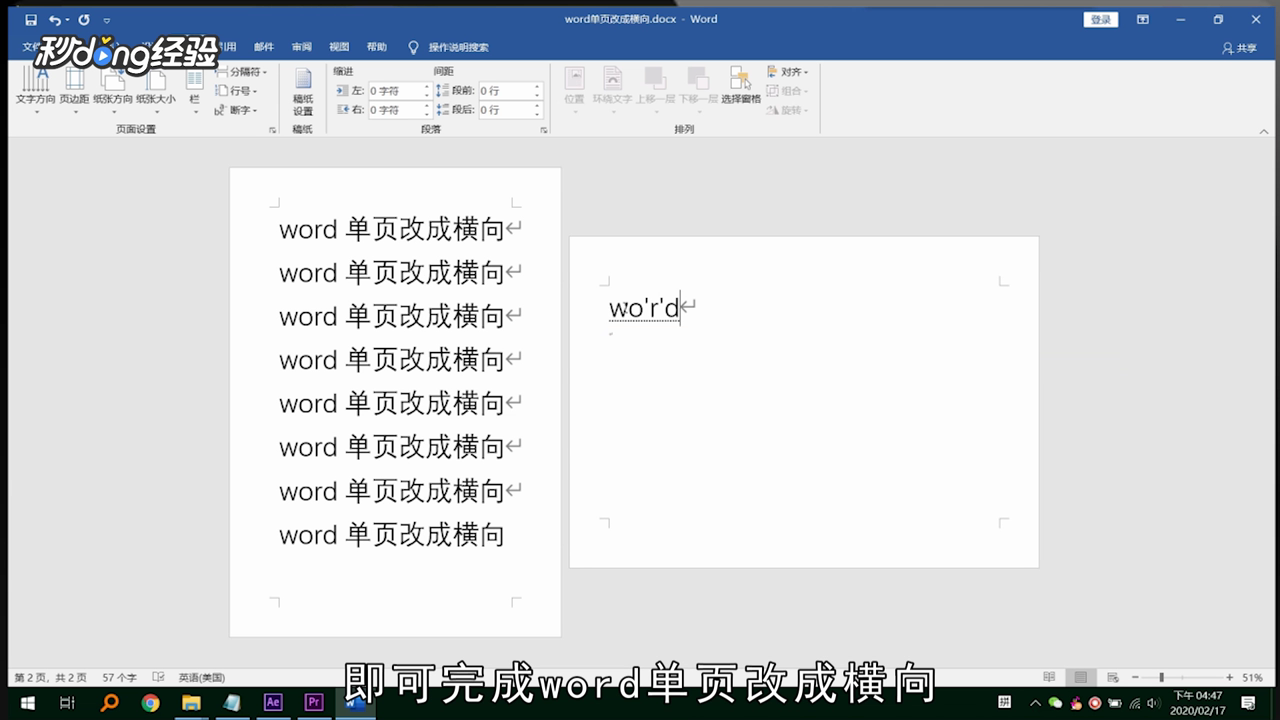Click the 下移一层 send backward button

698,88
